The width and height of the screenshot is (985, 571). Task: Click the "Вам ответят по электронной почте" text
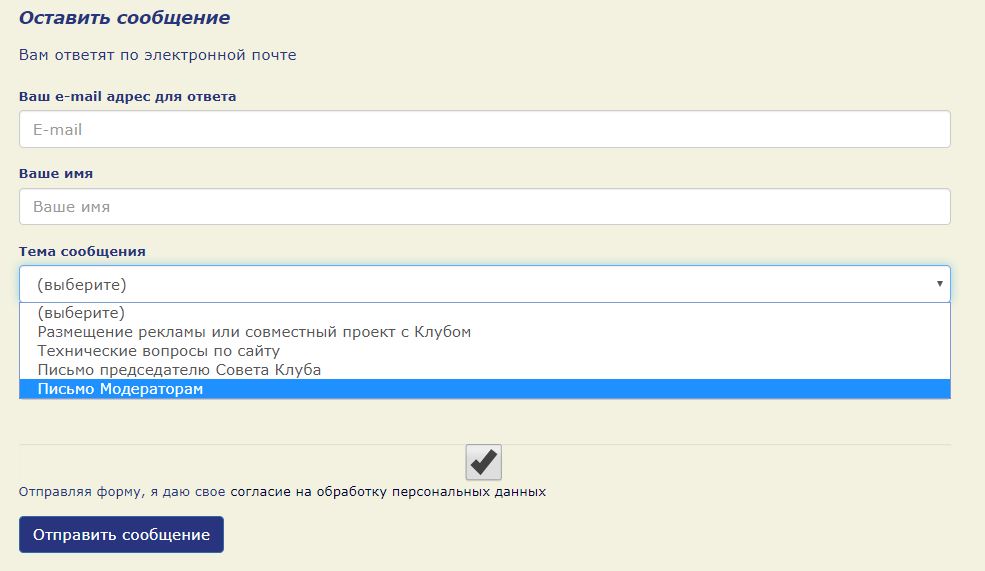[158, 55]
